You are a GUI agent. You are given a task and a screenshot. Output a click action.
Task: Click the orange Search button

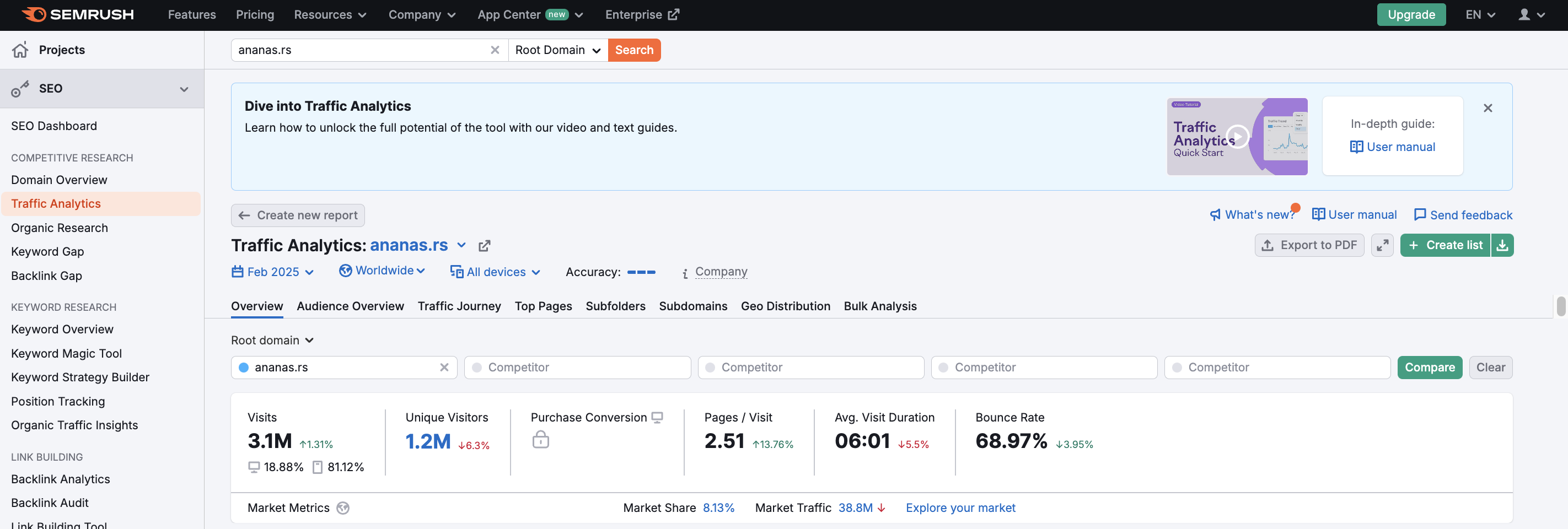pyautogui.click(x=633, y=50)
